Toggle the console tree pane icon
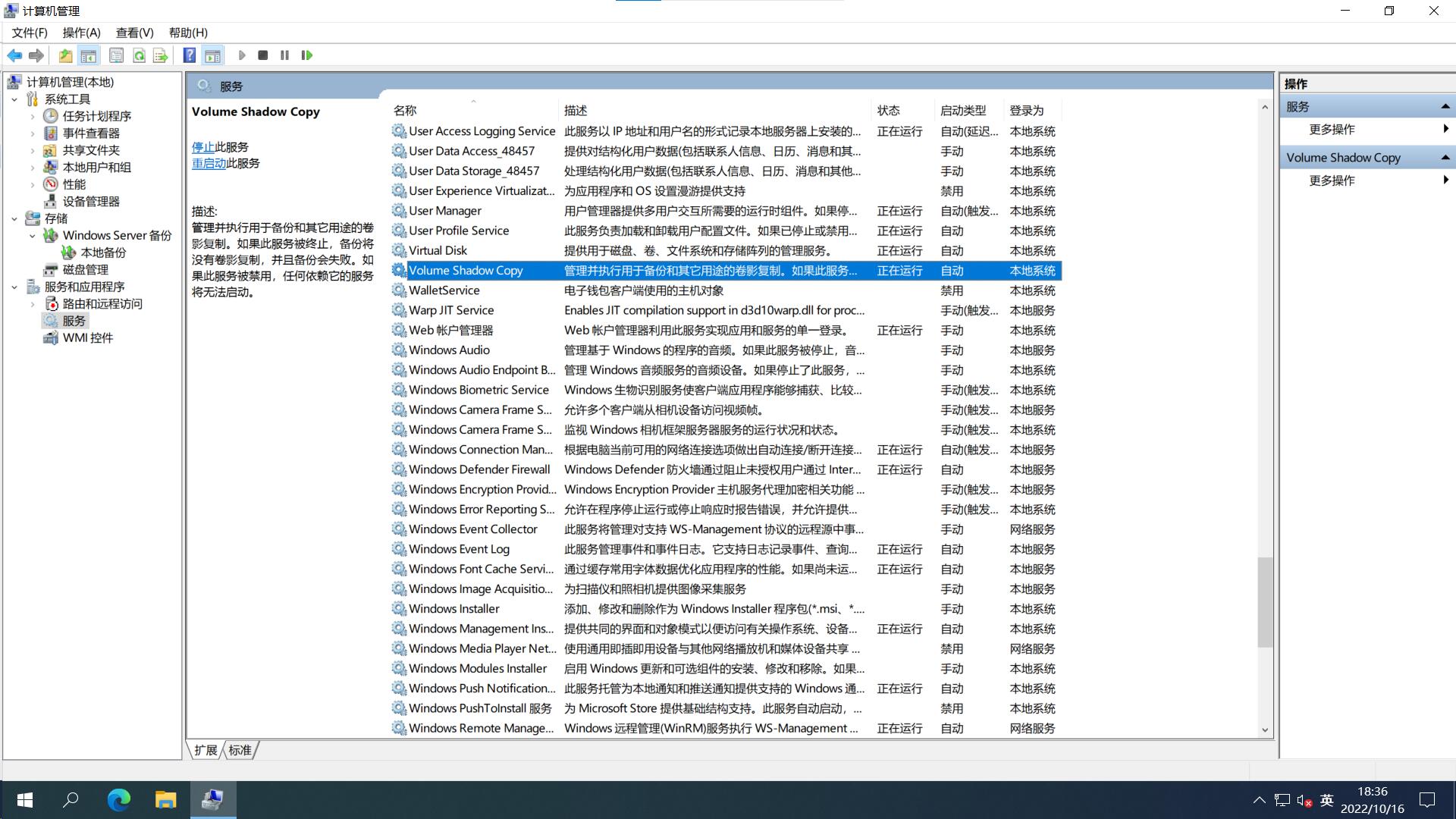This screenshot has width=1456, height=819. click(88, 55)
